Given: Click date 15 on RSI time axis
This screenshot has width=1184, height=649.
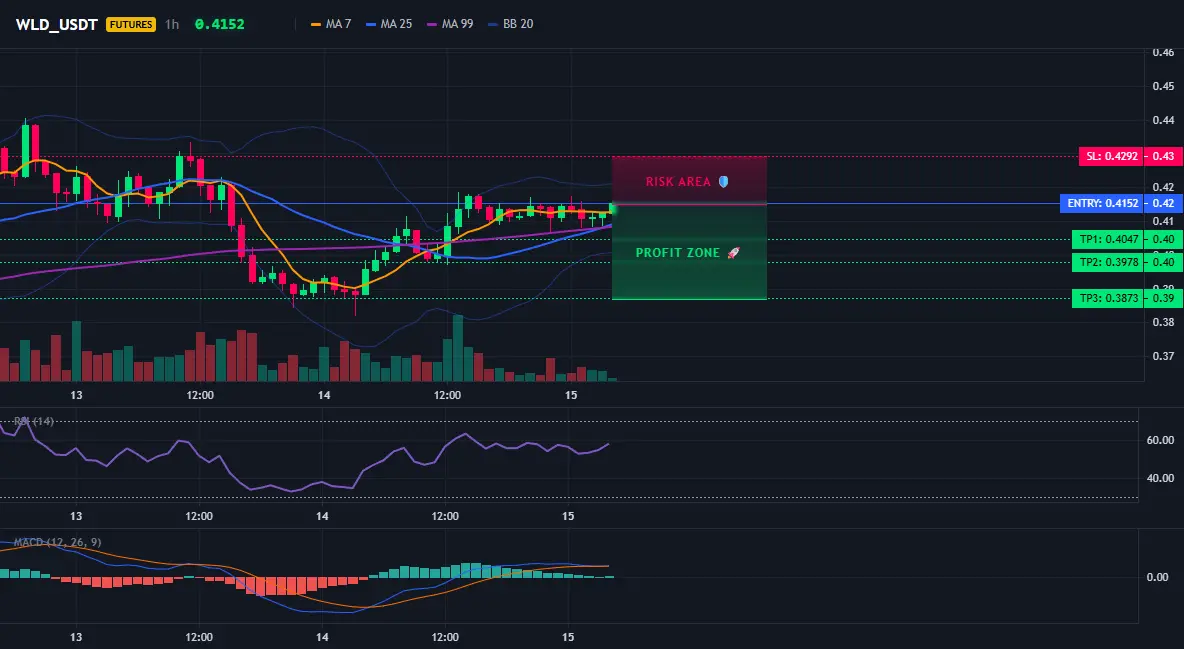Looking at the screenshot, I should [x=569, y=517].
